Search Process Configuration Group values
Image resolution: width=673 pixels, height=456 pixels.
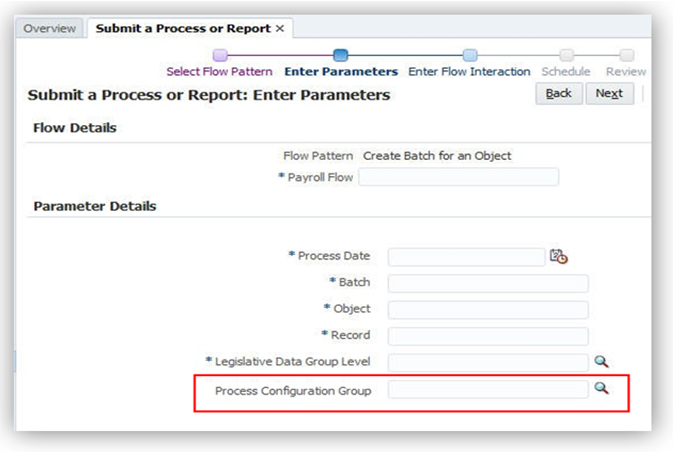[601, 389]
